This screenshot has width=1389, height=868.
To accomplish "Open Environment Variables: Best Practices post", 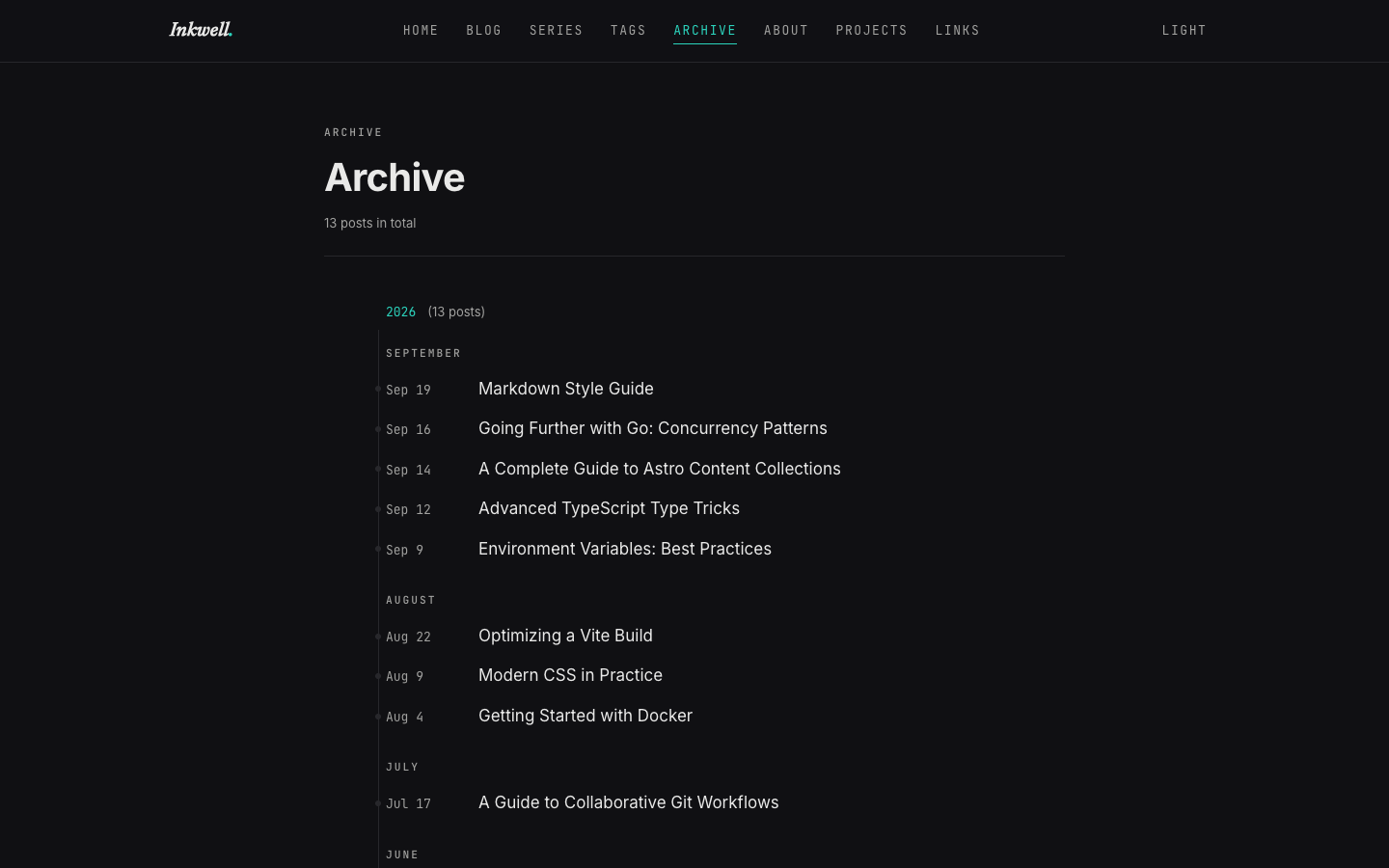I will tap(625, 549).
